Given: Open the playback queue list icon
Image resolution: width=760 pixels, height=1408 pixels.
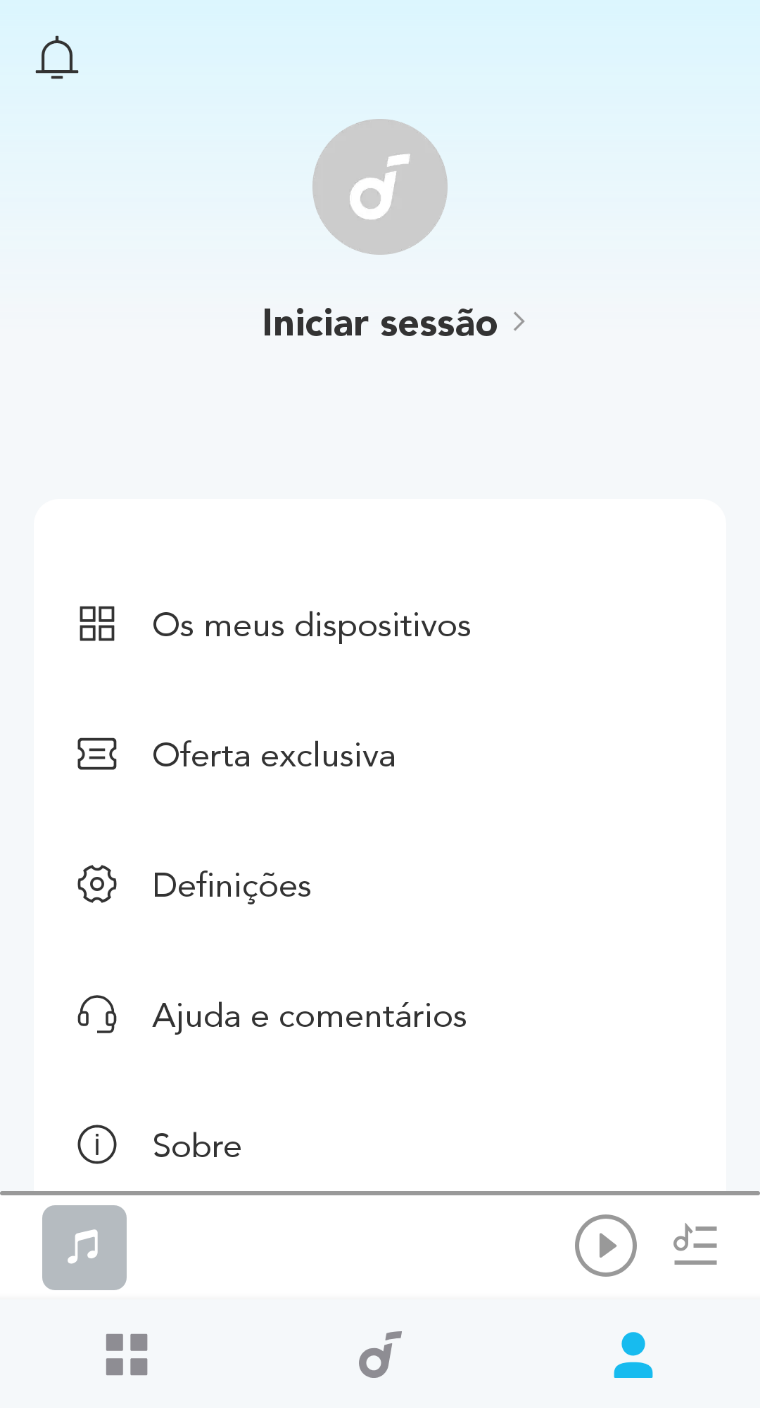Looking at the screenshot, I should [x=695, y=1246].
